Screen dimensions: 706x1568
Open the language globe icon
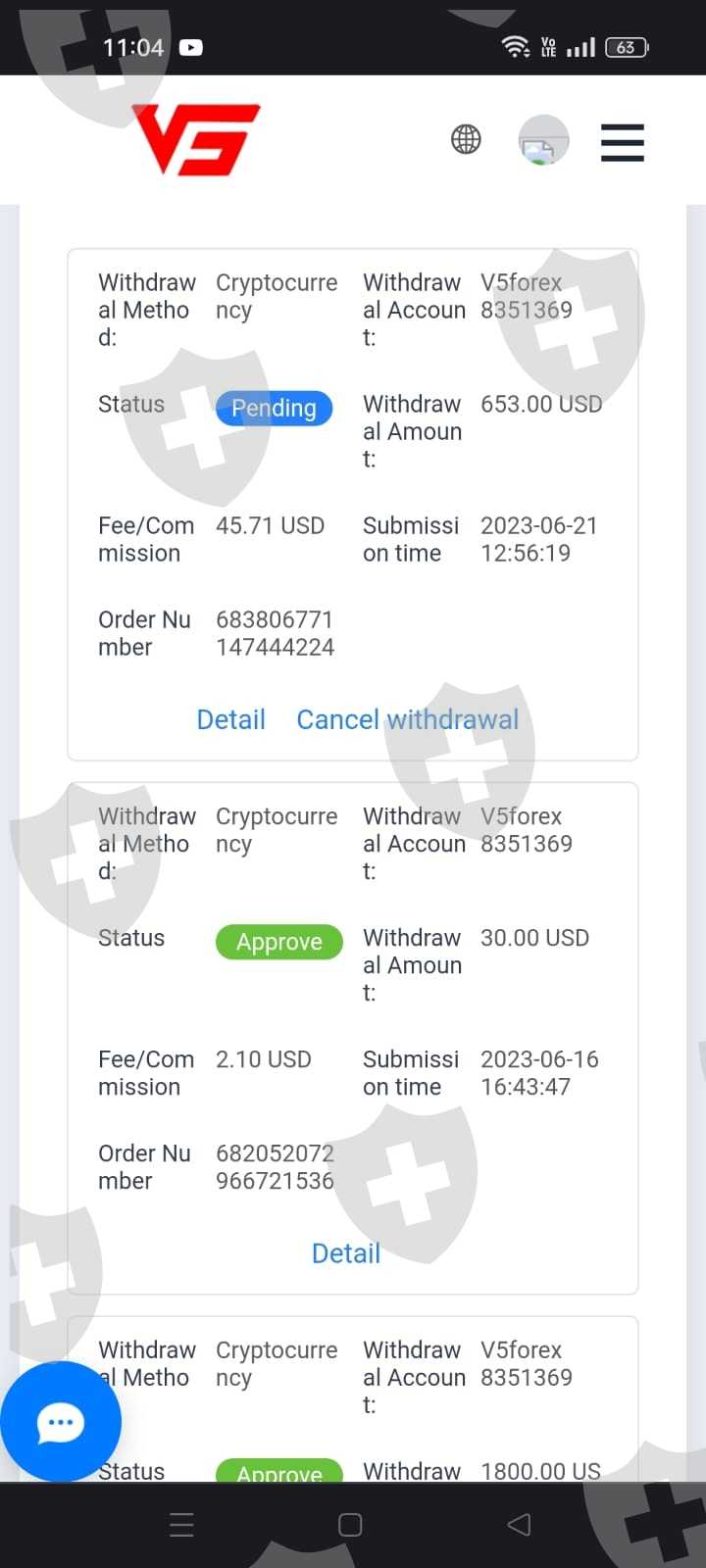[466, 140]
